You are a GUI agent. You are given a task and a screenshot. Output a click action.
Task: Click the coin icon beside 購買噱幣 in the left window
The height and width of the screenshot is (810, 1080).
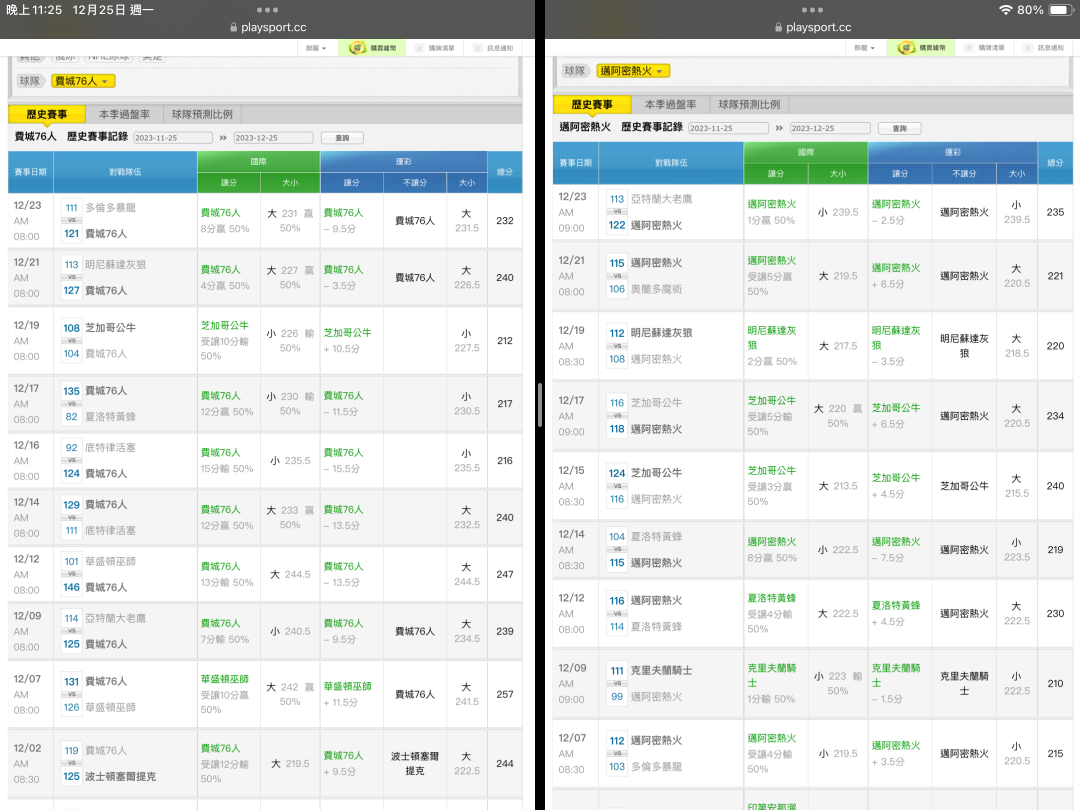357,48
